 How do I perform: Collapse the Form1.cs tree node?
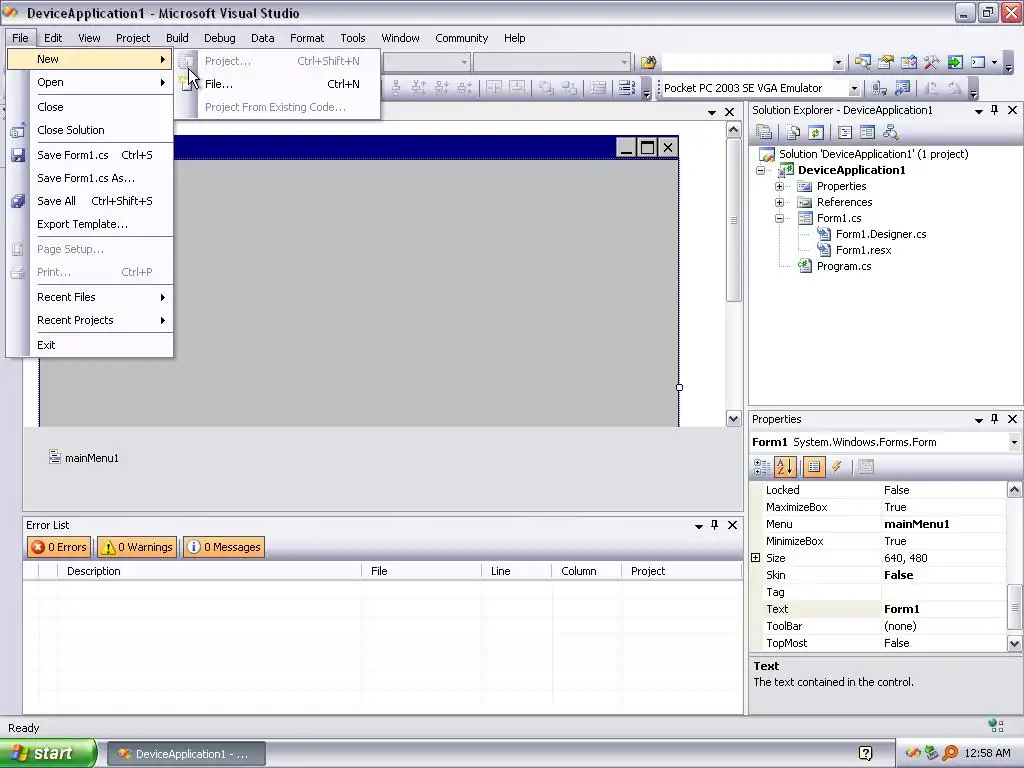(779, 218)
